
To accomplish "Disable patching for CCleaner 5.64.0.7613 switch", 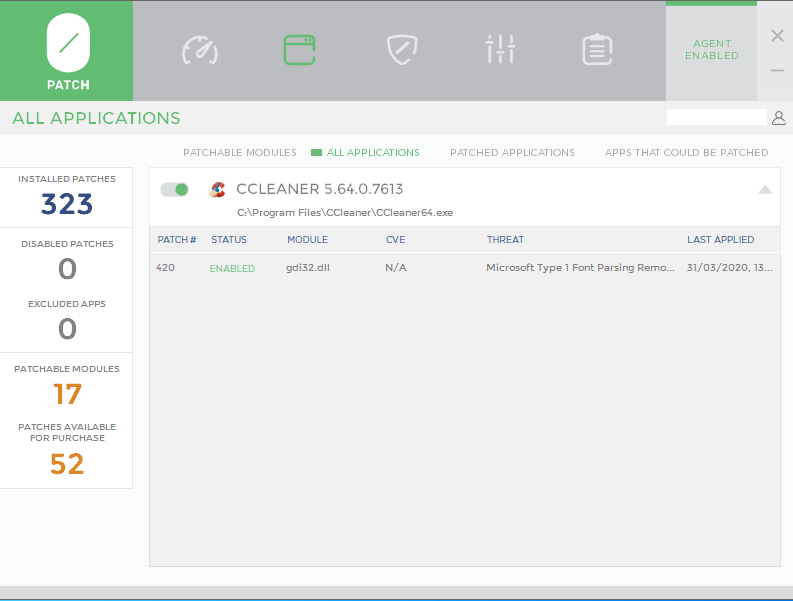I will tap(174, 190).
